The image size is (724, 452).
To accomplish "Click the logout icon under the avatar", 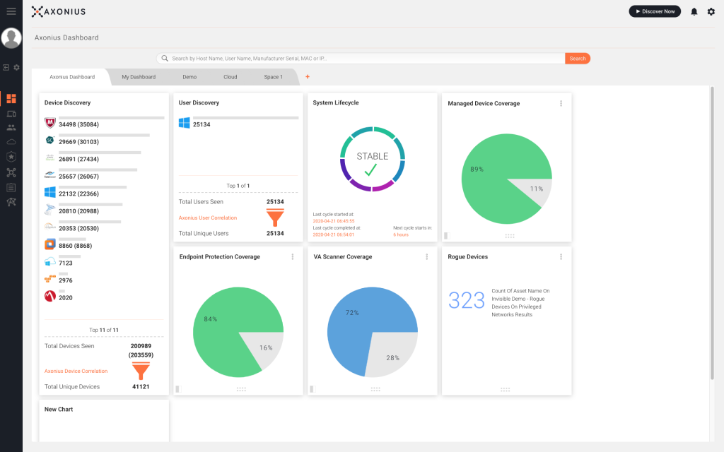I will click(x=6, y=67).
